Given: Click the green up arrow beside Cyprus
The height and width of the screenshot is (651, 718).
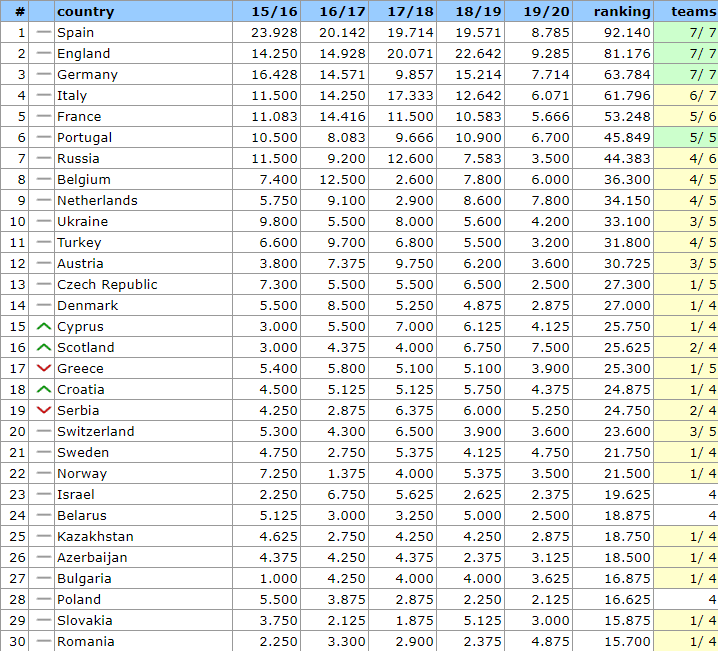Looking at the screenshot, I should 43,327.
